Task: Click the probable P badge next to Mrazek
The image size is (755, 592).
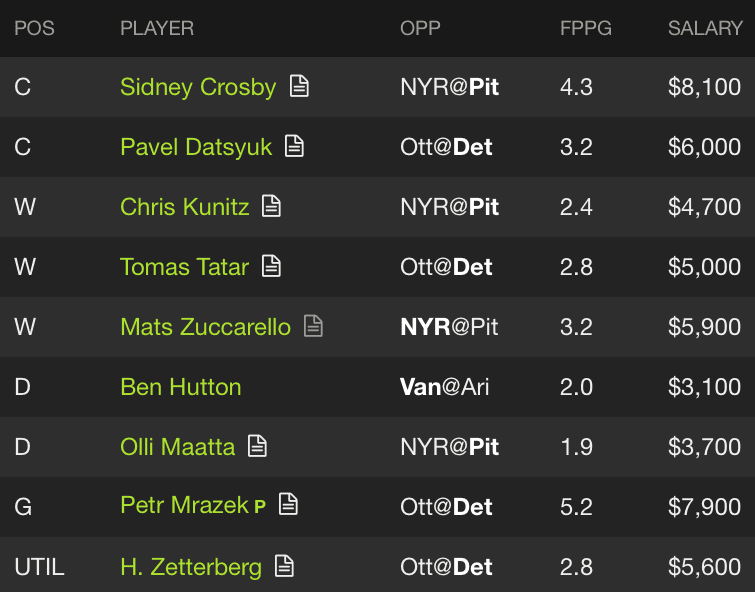Action: (x=260, y=507)
